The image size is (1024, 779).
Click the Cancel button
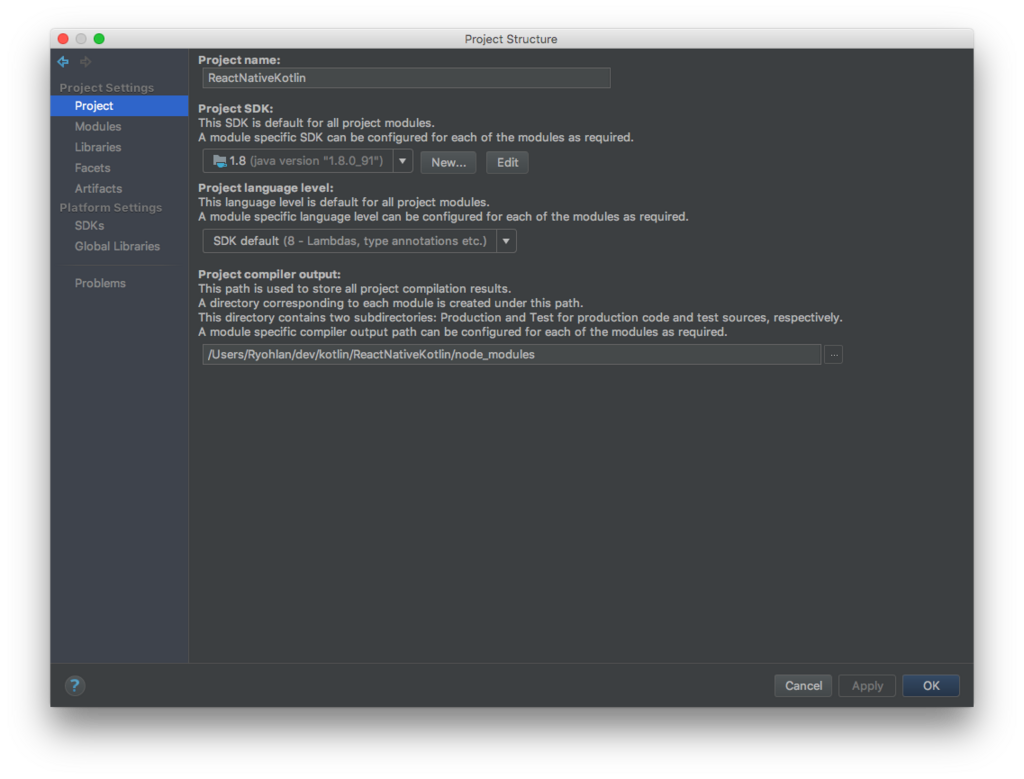click(803, 686)
